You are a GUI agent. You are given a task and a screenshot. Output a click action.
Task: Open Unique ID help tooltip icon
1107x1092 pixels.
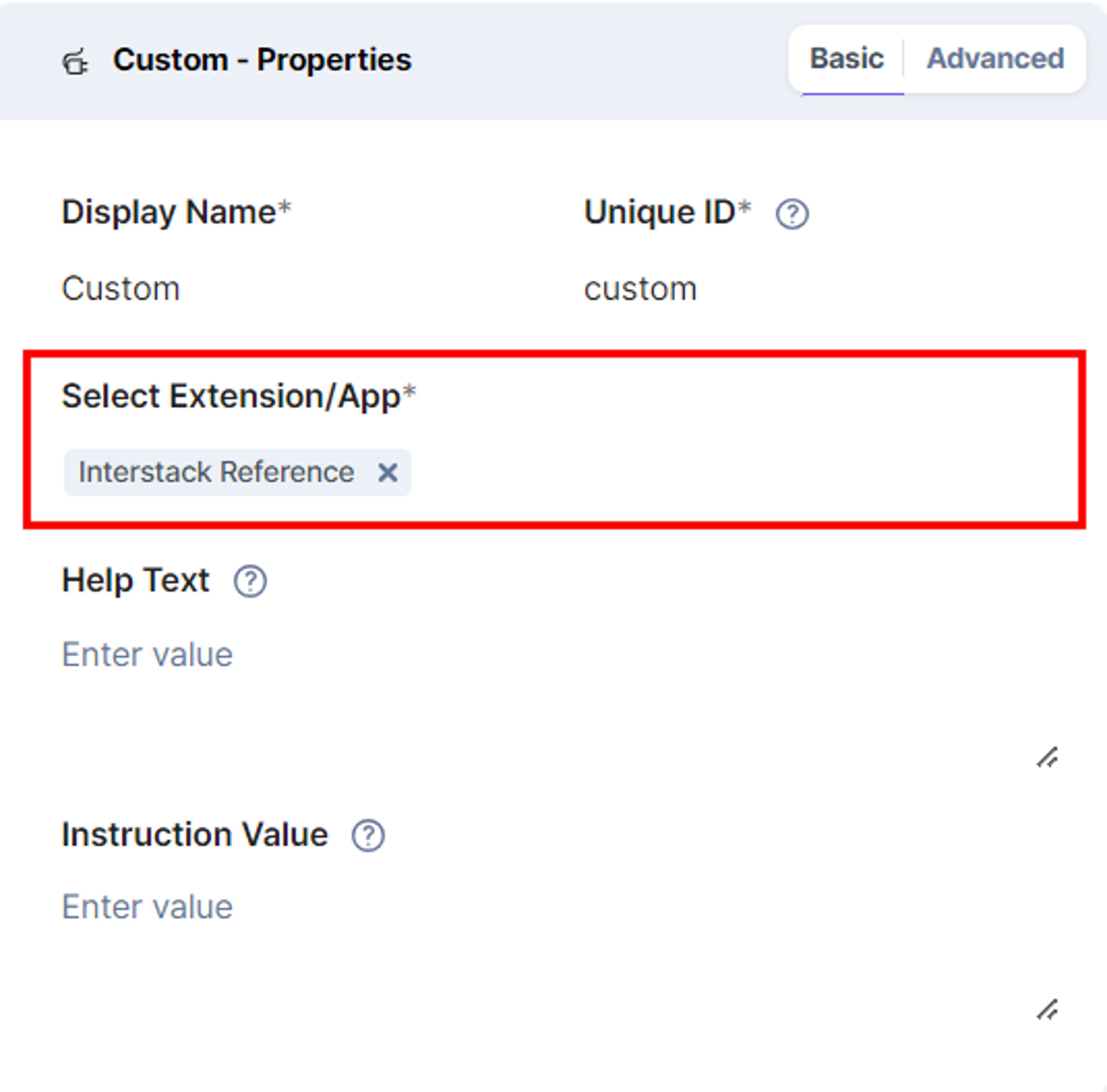(x=792, y=214)
